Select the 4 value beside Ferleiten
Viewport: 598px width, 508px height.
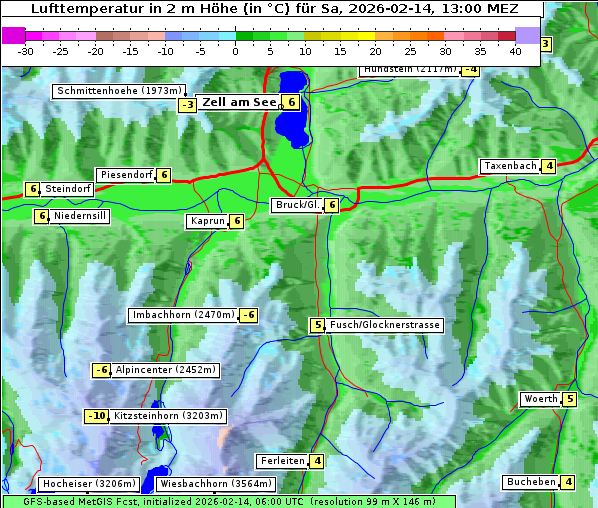coord(317,461)
